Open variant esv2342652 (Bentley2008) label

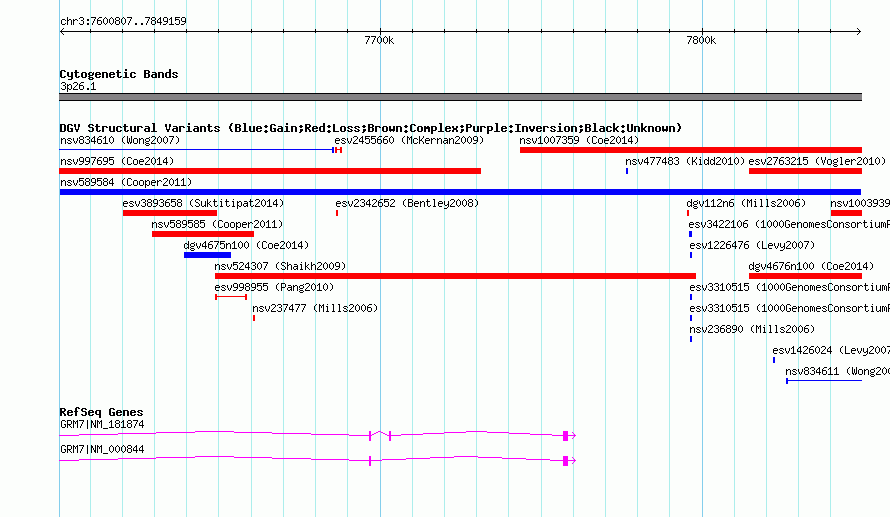(407, 203)
